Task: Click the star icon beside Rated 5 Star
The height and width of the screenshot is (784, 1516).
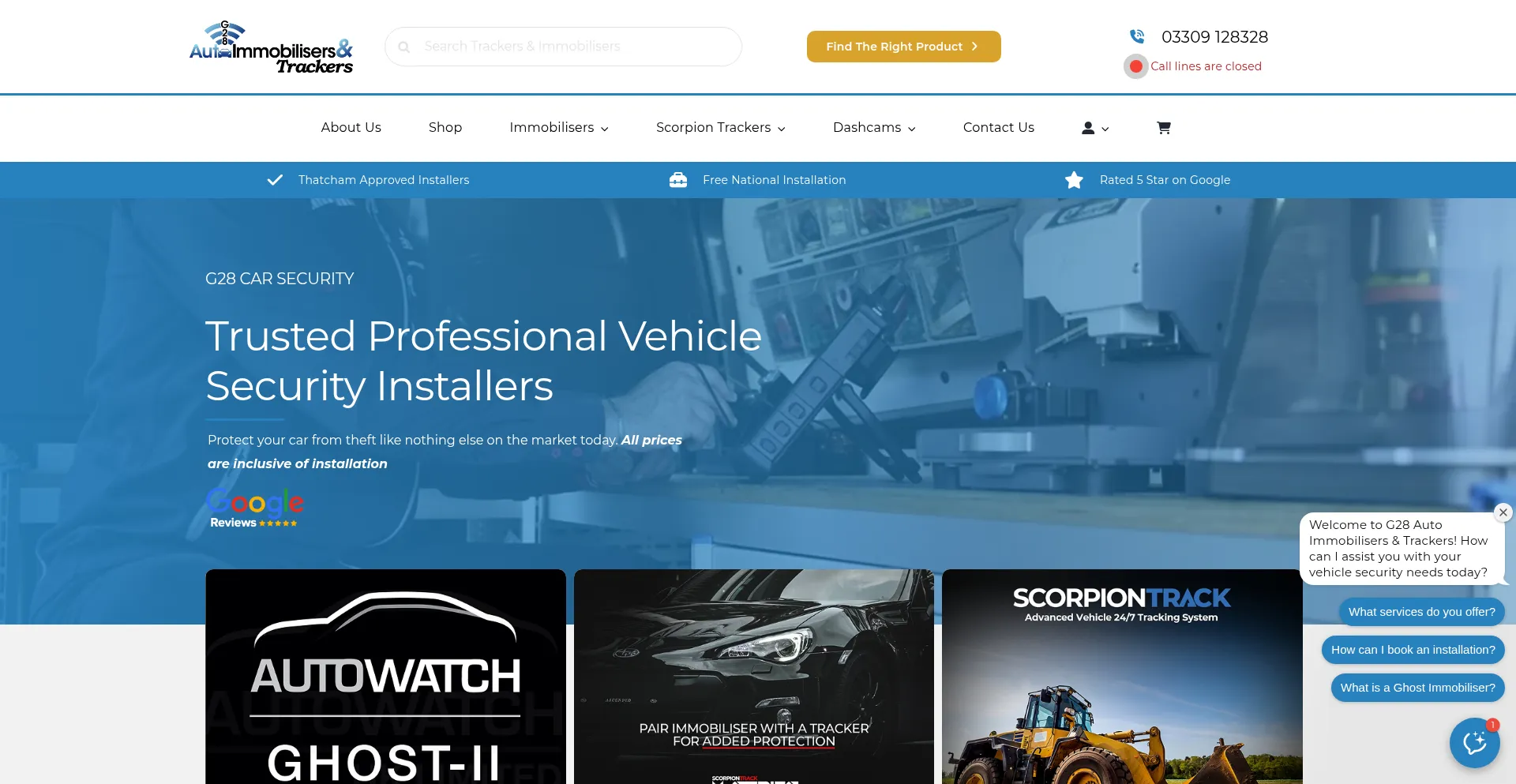Action: point(1074,180)
